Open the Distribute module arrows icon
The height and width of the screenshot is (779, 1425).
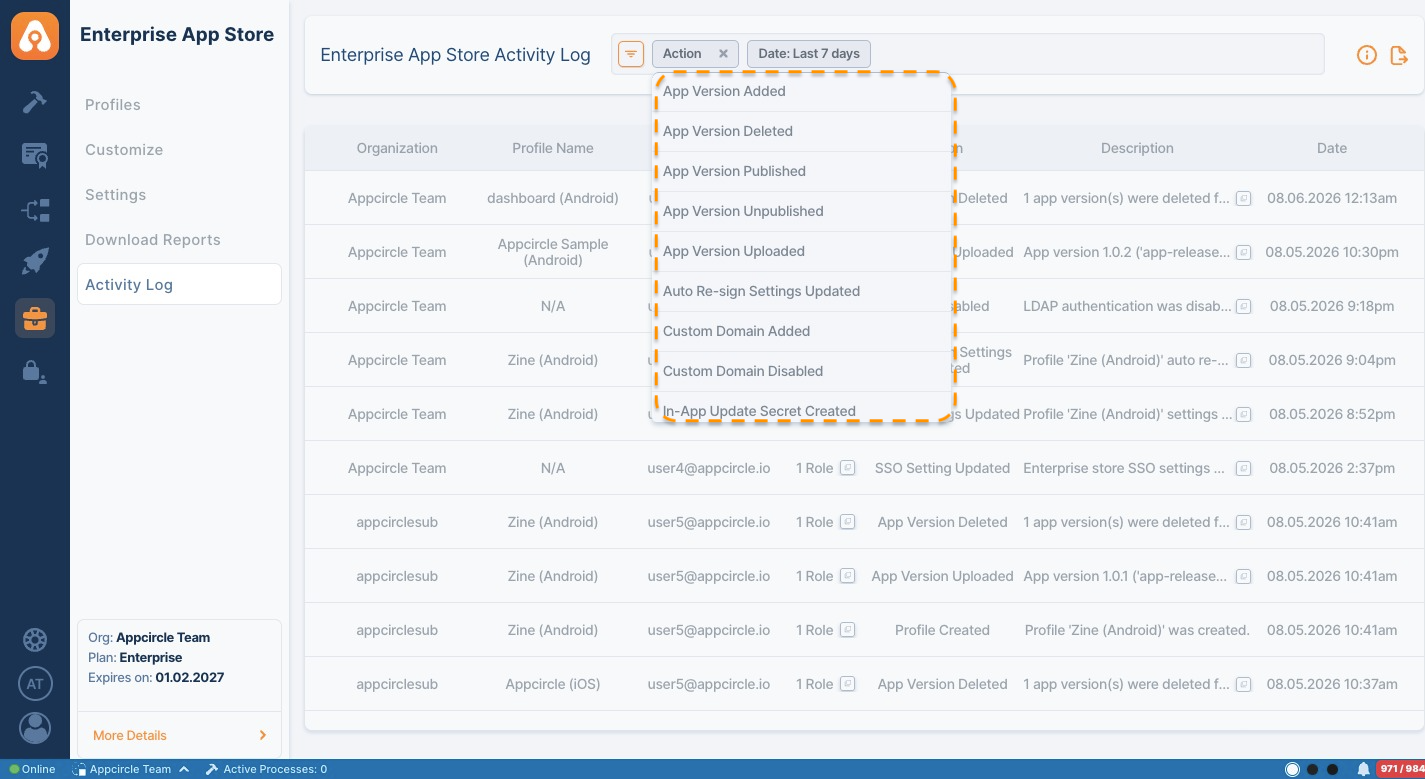coord(35,210)
